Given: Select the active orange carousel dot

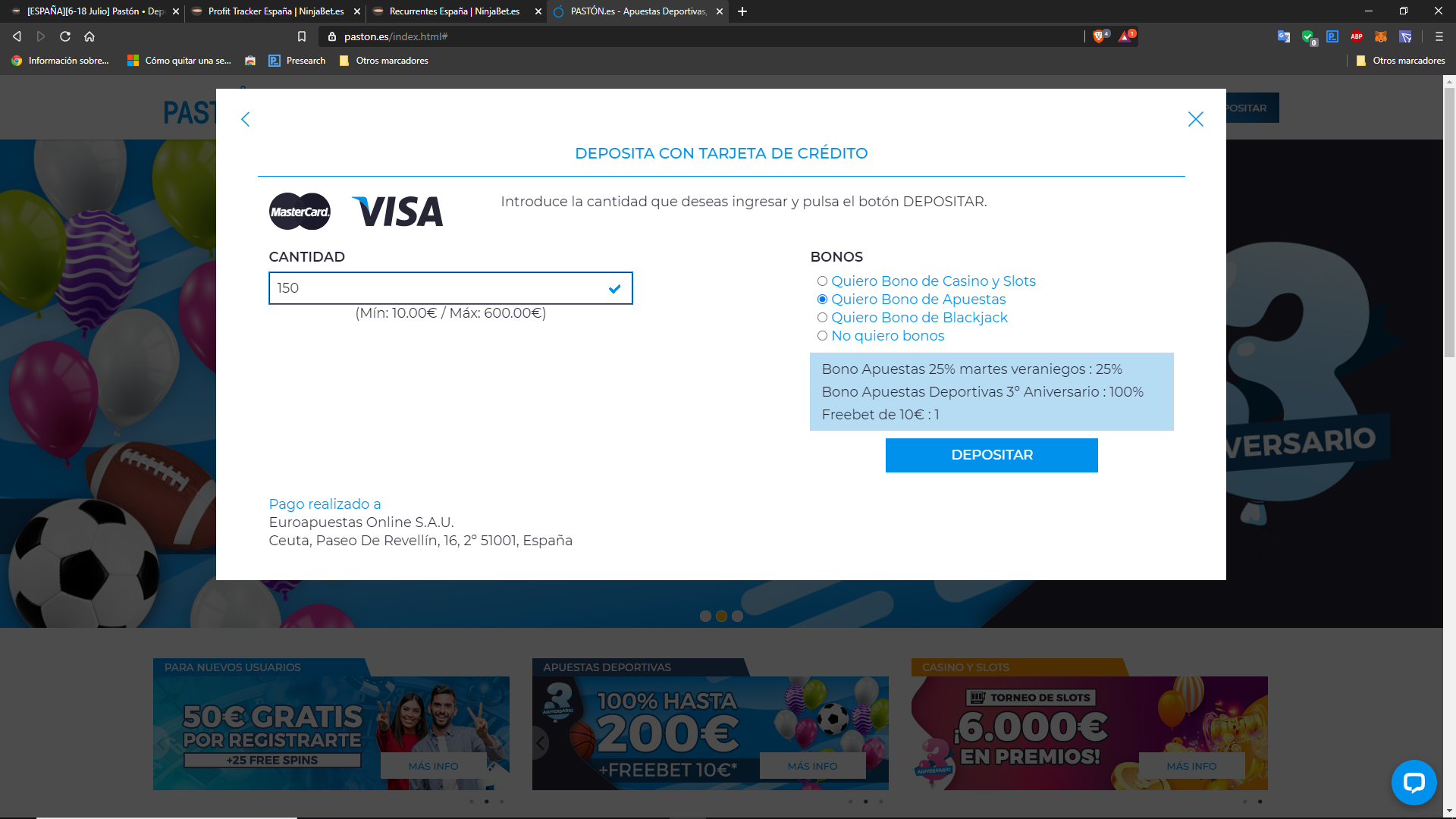Looking at the screenshot, I should click(x=721, y=616).
